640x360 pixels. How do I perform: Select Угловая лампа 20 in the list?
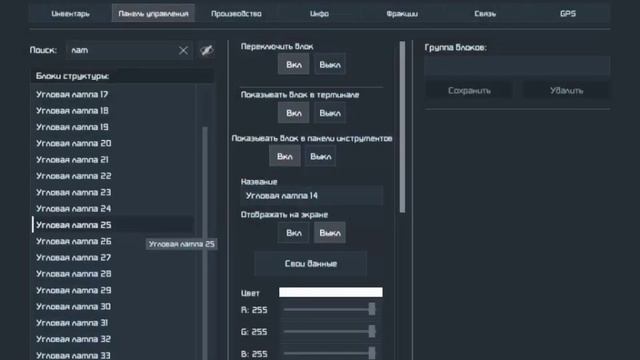[113, 143]
